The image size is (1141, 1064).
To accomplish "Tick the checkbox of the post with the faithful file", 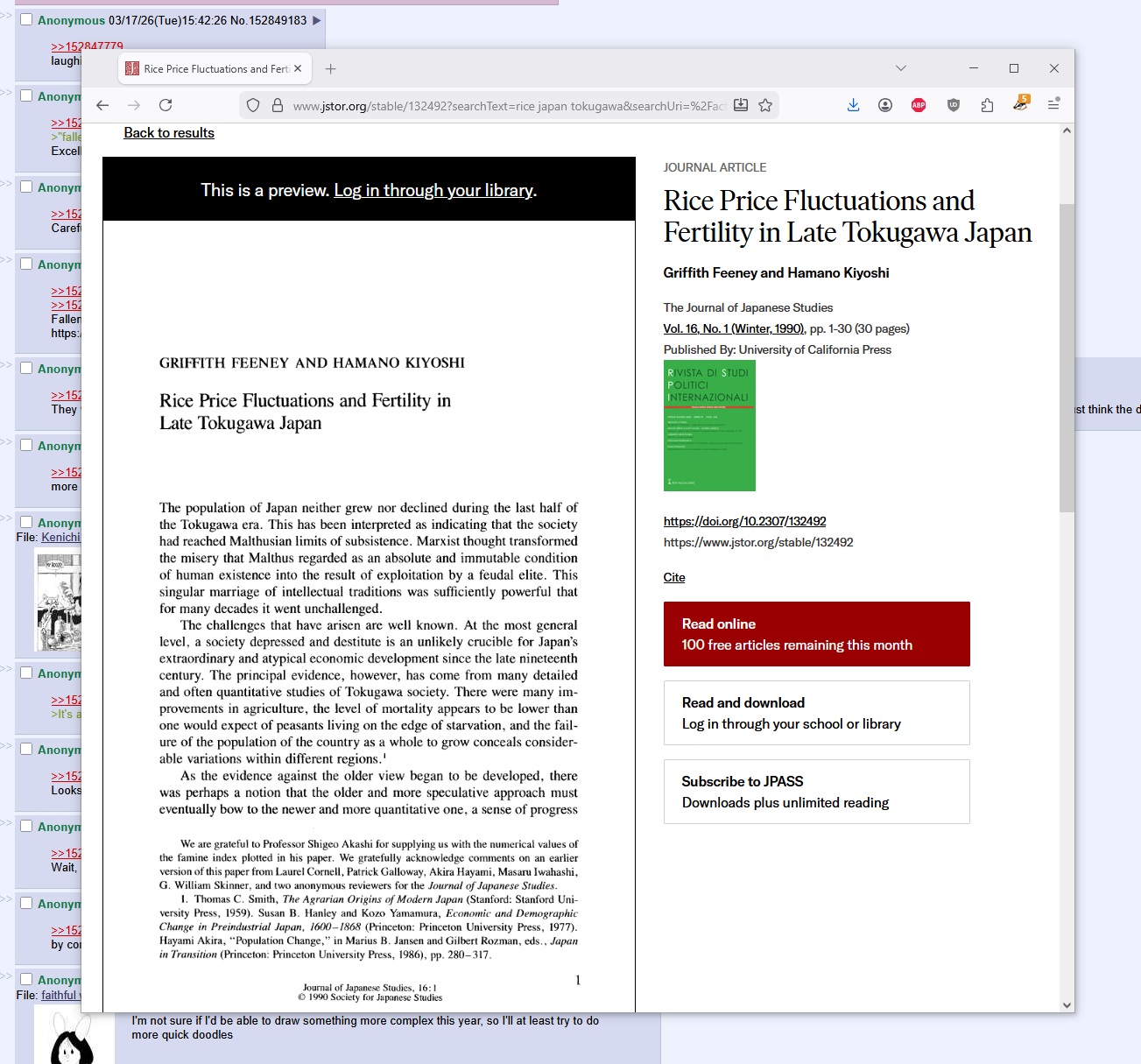I will coord(26,979).
